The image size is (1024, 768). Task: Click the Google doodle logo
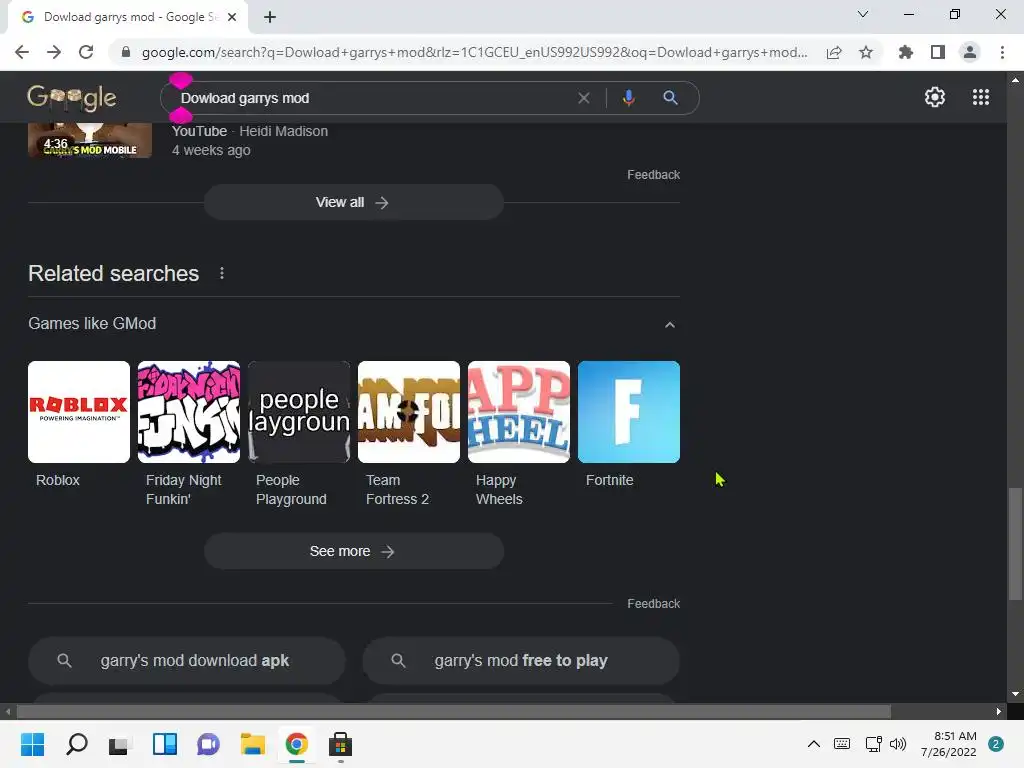[x=72, y=98]
